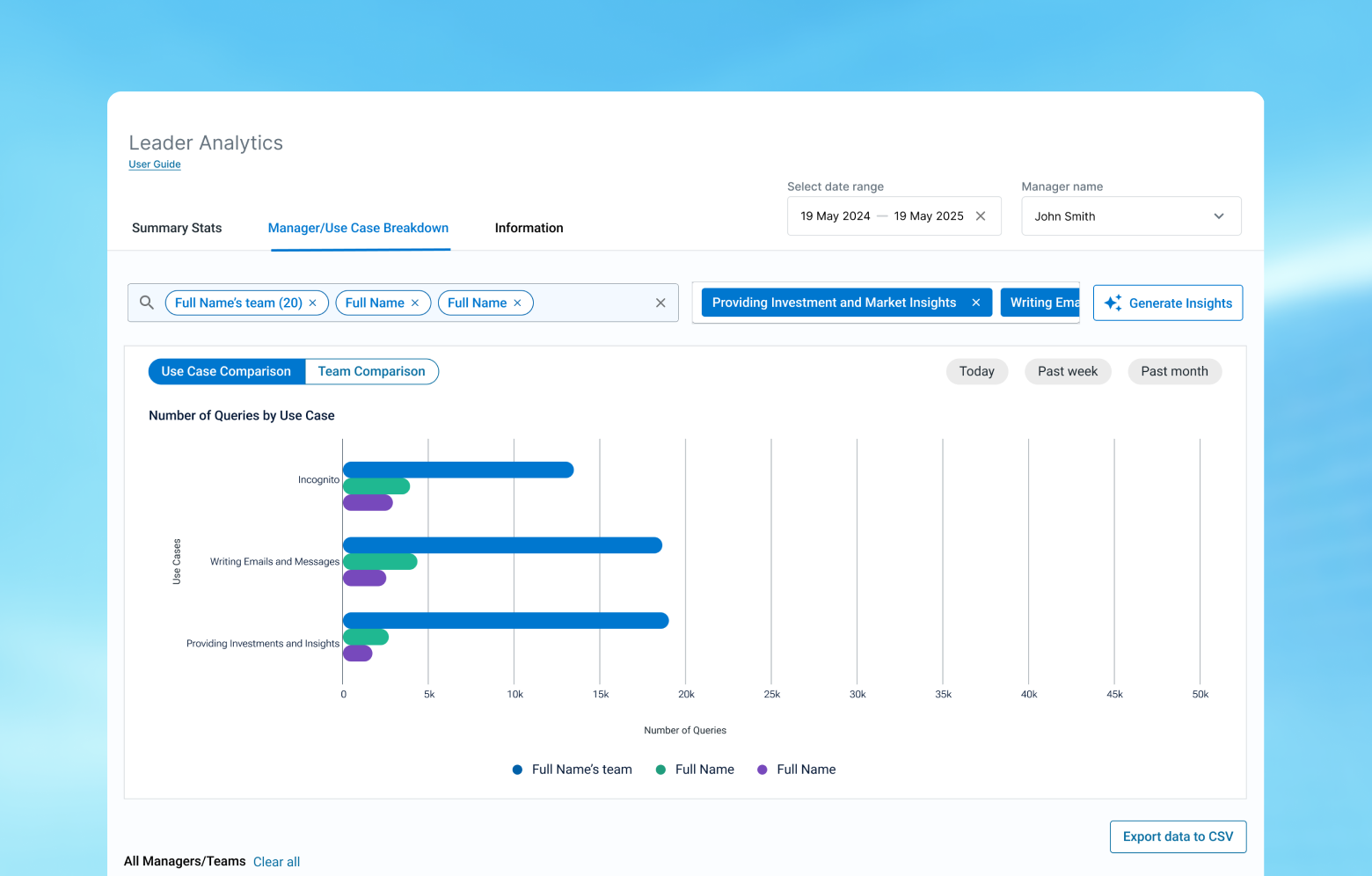The width and height of the screenshot is (1372, 876).
Task: Click Export data to CSV
Action: (x=1178, y=836)
